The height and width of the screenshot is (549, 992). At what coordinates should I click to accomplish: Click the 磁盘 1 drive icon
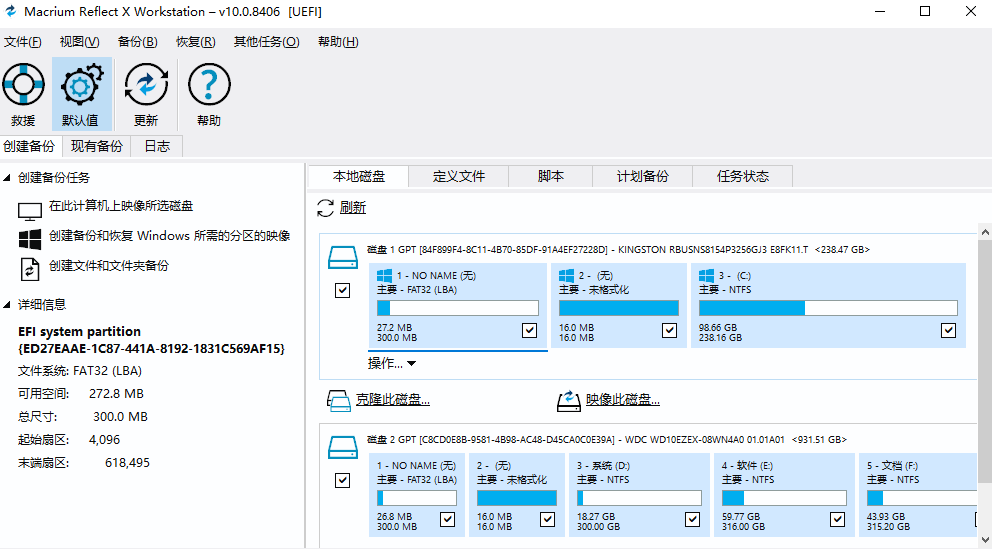coord(343,257)
